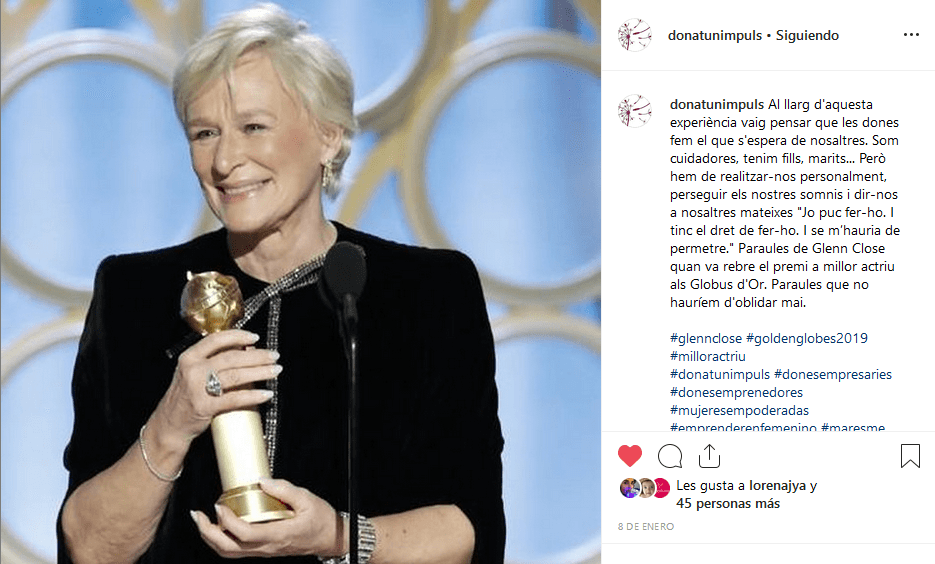Open the #goldenglobes2019 hashtag
The height and width of the screenshot is (564, 935).
click(x=807, y=338)
